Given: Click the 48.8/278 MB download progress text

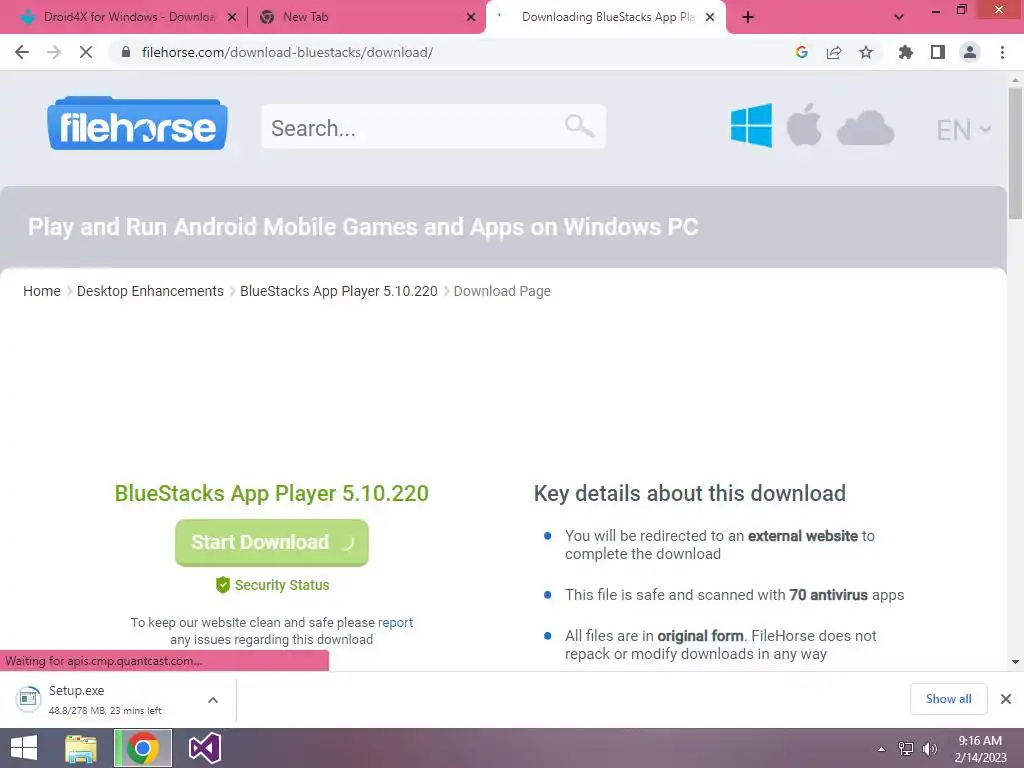Looking at the screenshot, I should pyautogui.click(x=105, y=711).
